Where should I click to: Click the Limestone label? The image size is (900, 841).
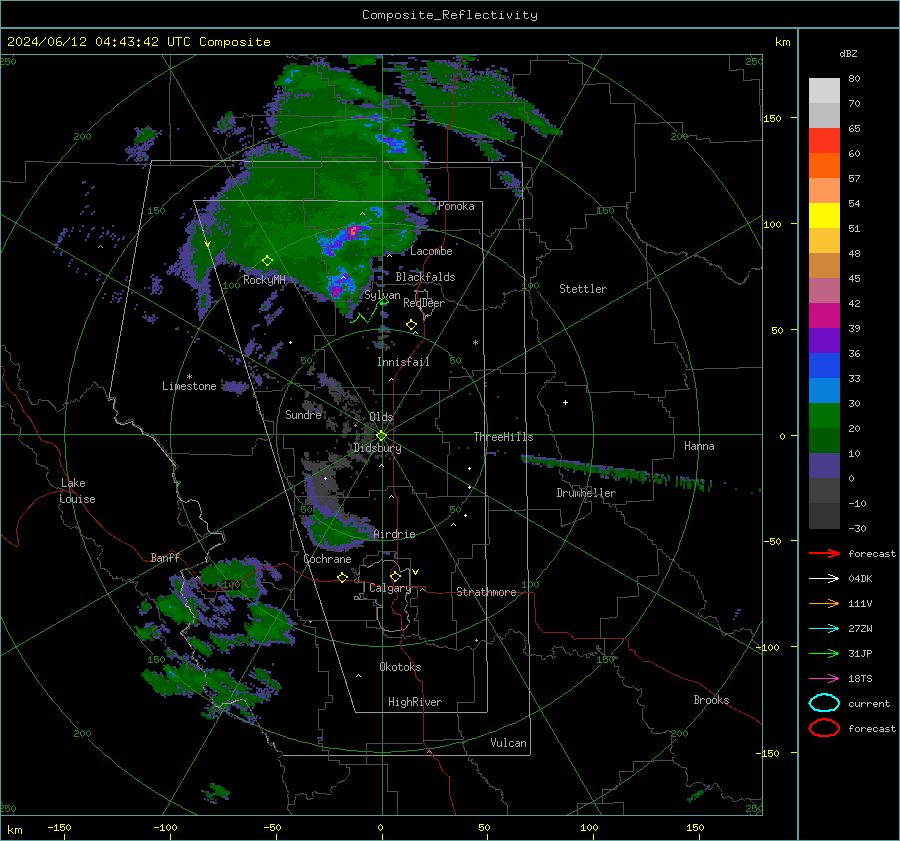pos(189,386)
